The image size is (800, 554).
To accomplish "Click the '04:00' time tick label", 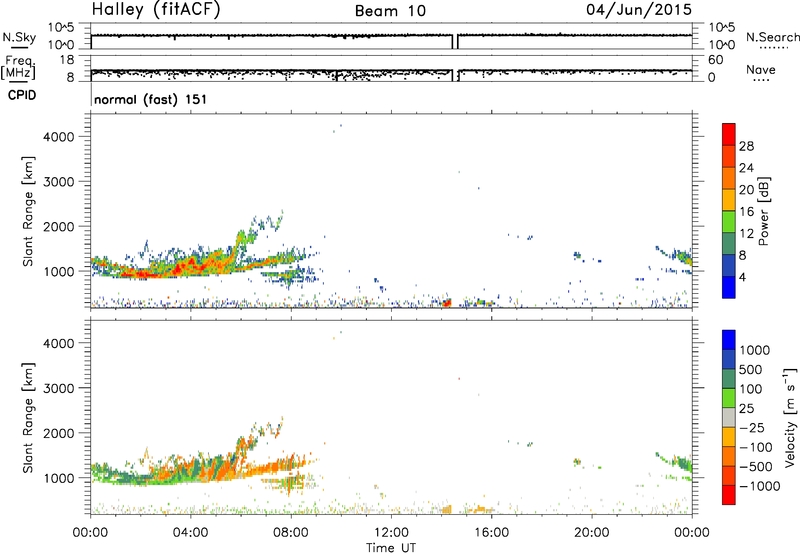I will click(190, 533).
